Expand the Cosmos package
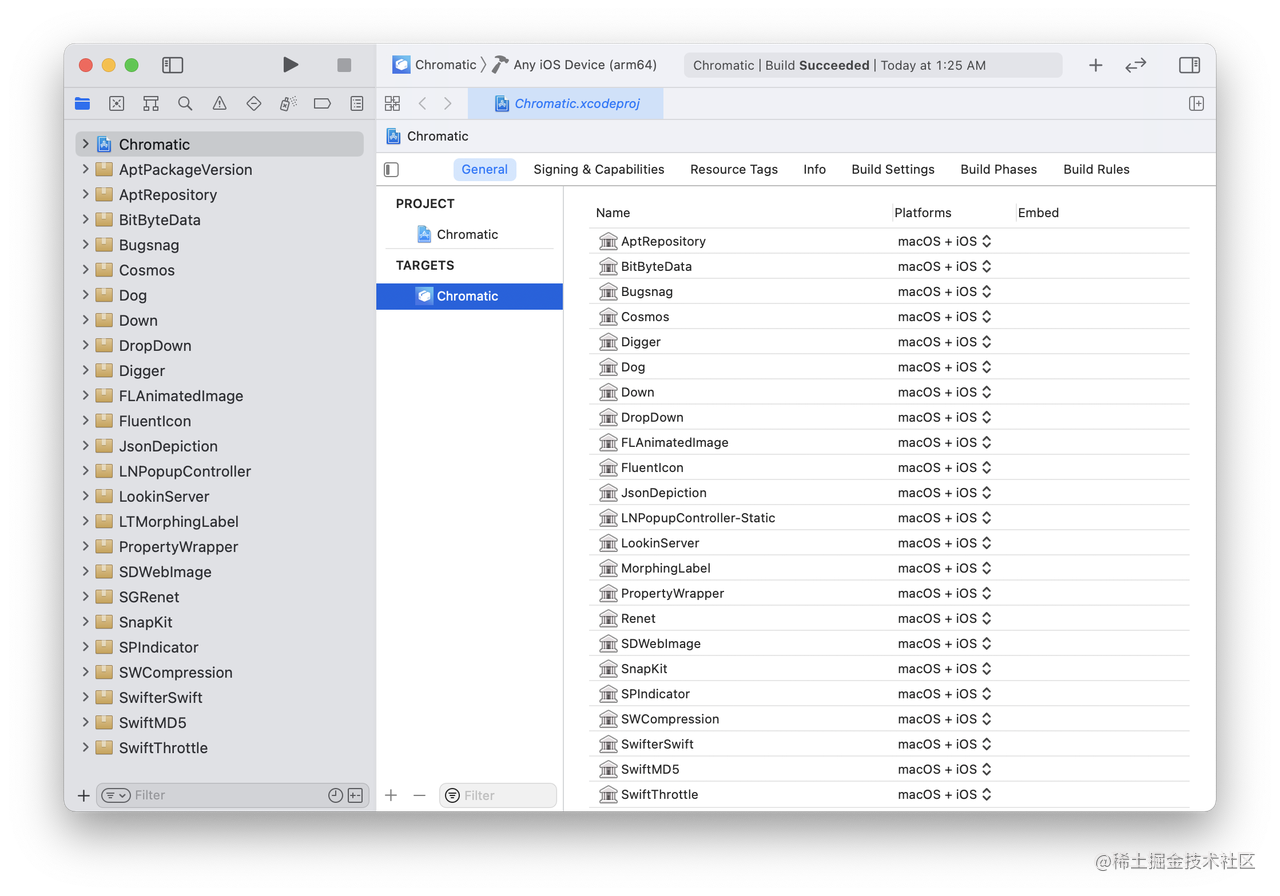Screen dimensions: 1280x896 [86, 270]
